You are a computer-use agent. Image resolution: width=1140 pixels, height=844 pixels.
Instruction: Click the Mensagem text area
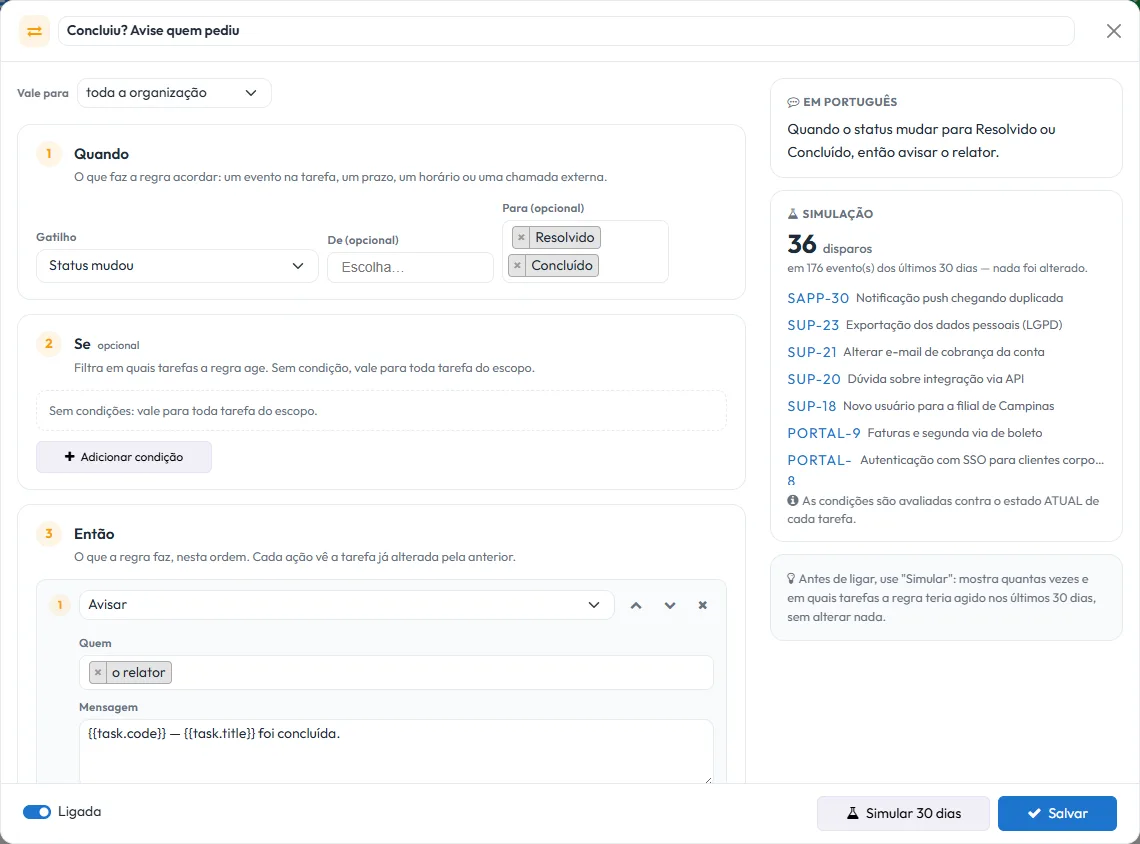[396, 752]
